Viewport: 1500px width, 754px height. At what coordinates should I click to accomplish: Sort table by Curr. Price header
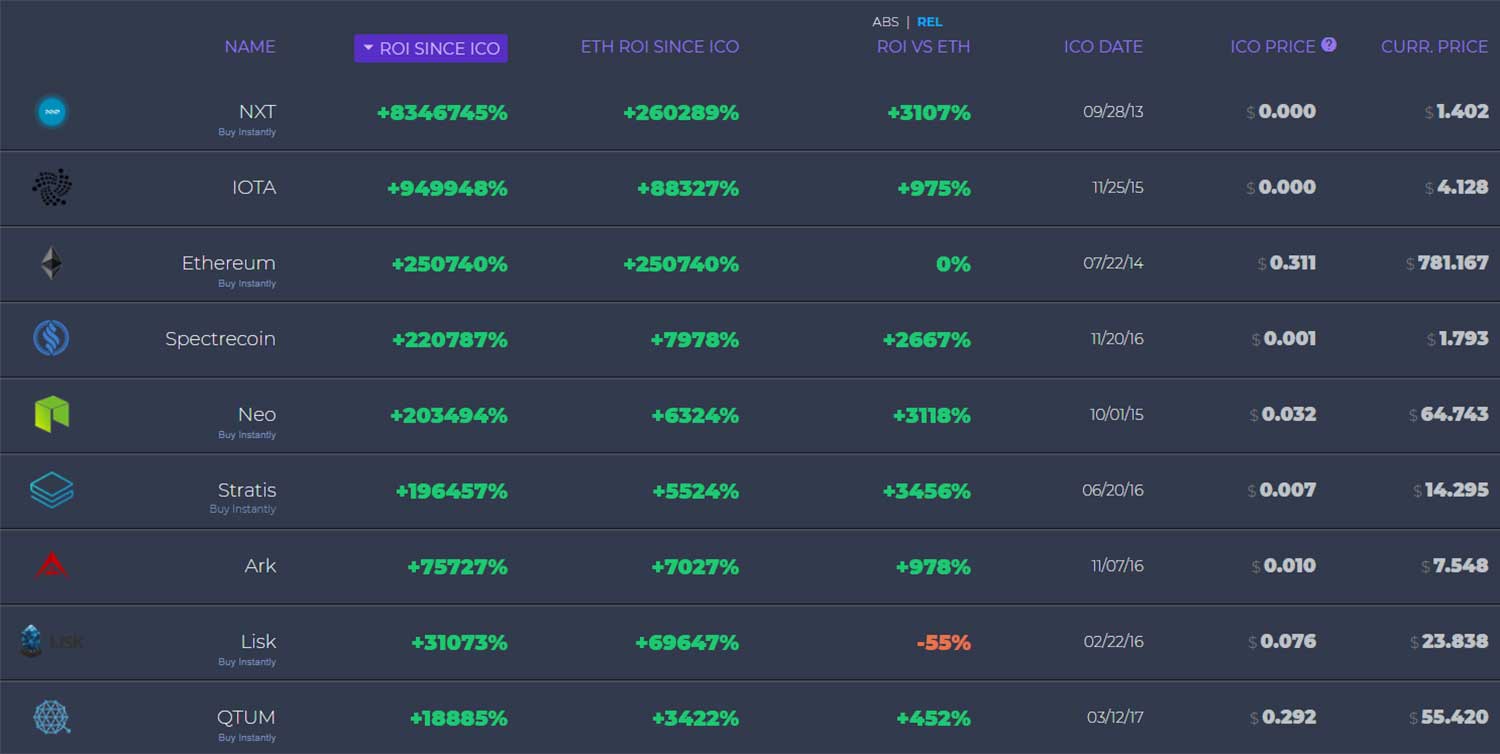(x=1434, y=47)
